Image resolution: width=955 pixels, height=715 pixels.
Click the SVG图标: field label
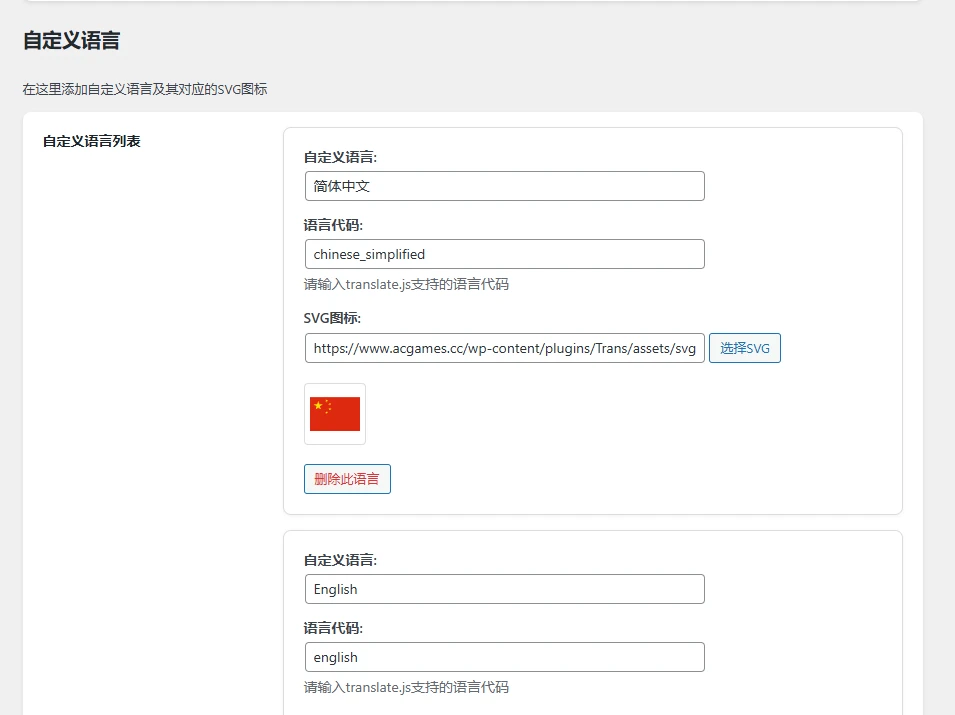coord(332,318)
